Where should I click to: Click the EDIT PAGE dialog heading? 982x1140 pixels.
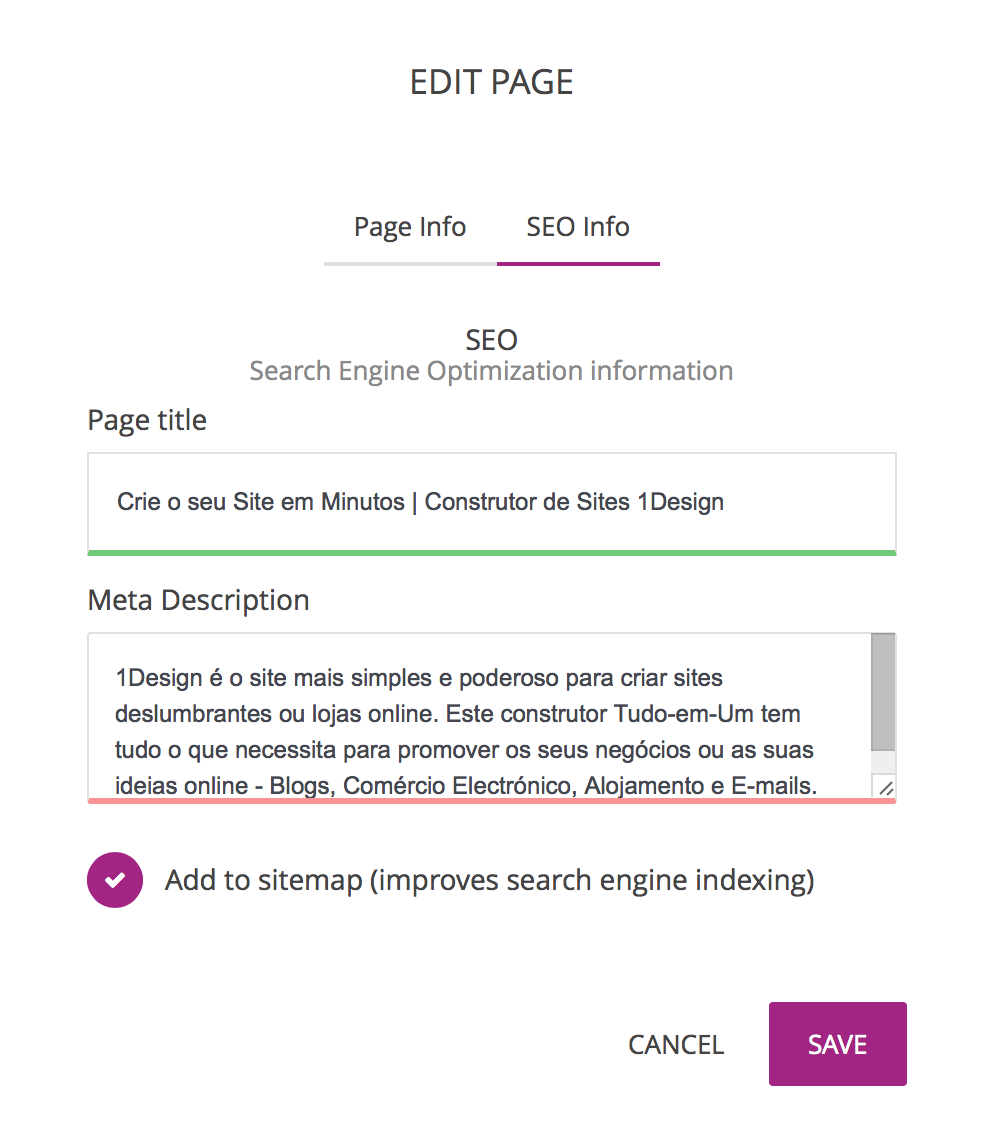pyautogui.click(x=491, y=82)
